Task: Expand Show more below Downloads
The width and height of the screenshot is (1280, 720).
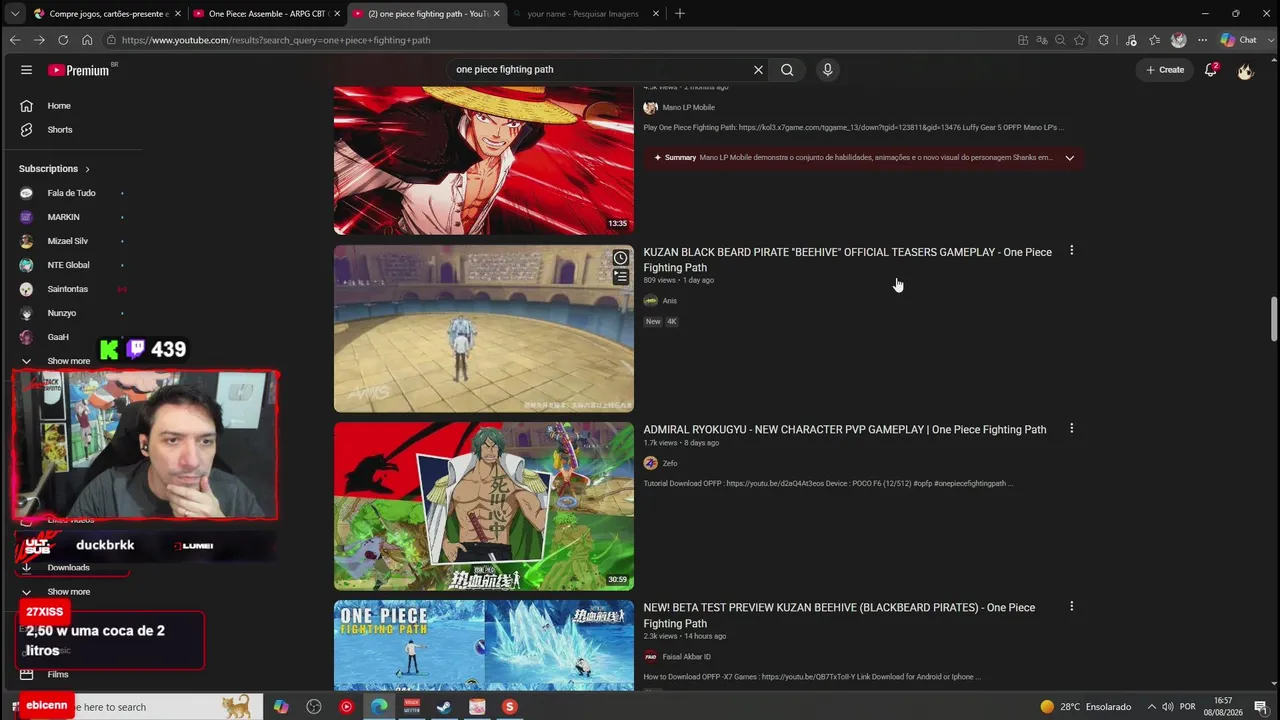Action: pyautogui.click(x=71, y=592)
